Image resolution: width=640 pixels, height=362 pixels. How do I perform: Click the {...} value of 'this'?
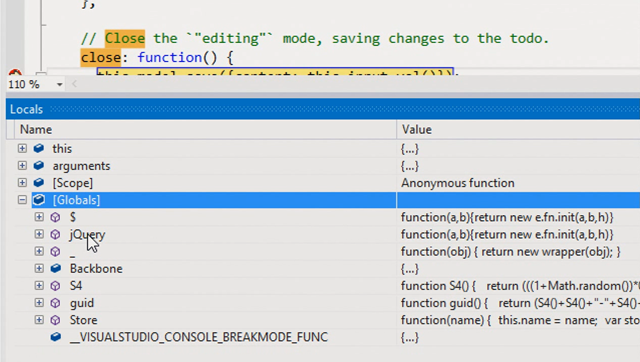(x=410, y=149)
